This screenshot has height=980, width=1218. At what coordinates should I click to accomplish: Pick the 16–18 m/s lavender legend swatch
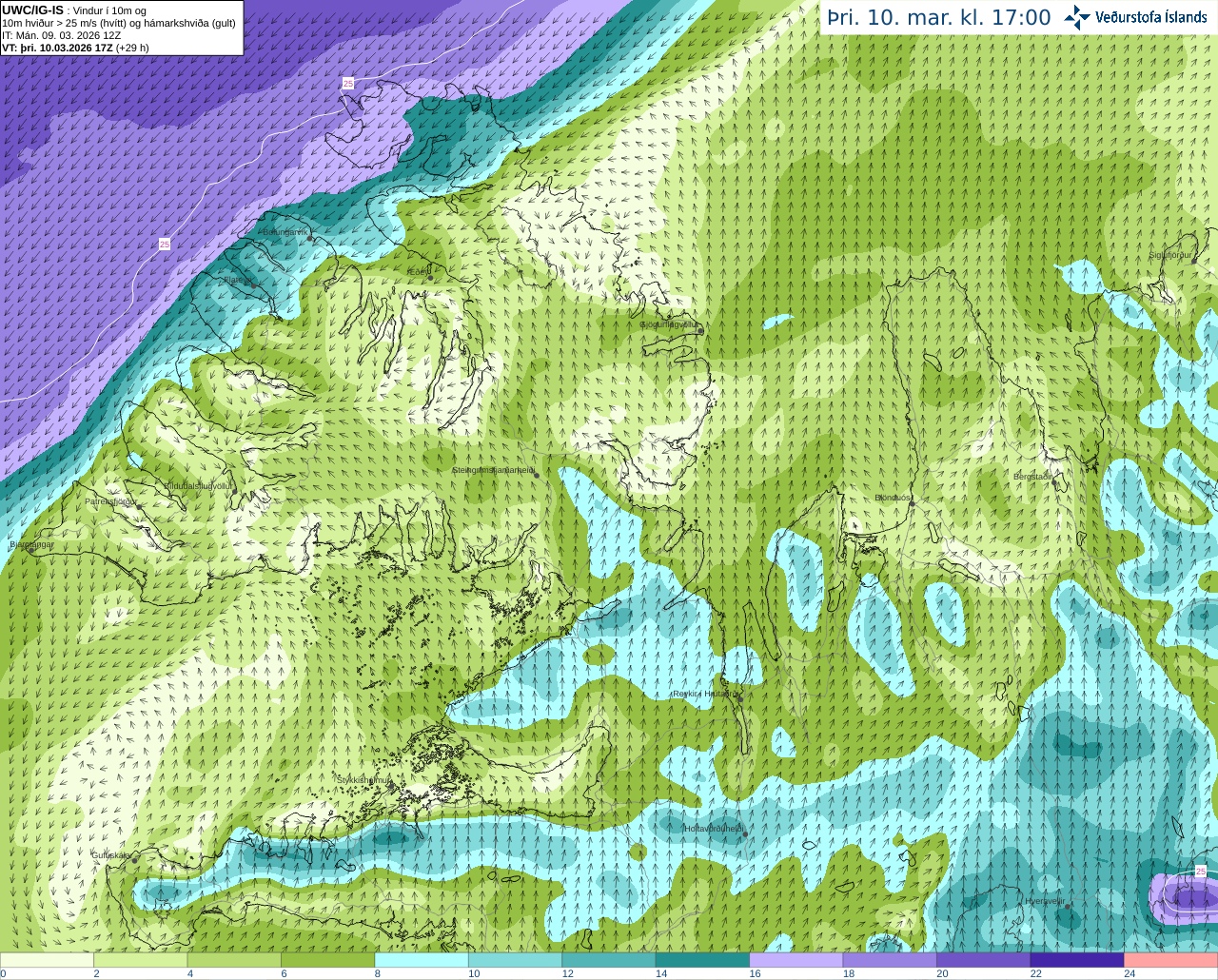tap(796, 959)
